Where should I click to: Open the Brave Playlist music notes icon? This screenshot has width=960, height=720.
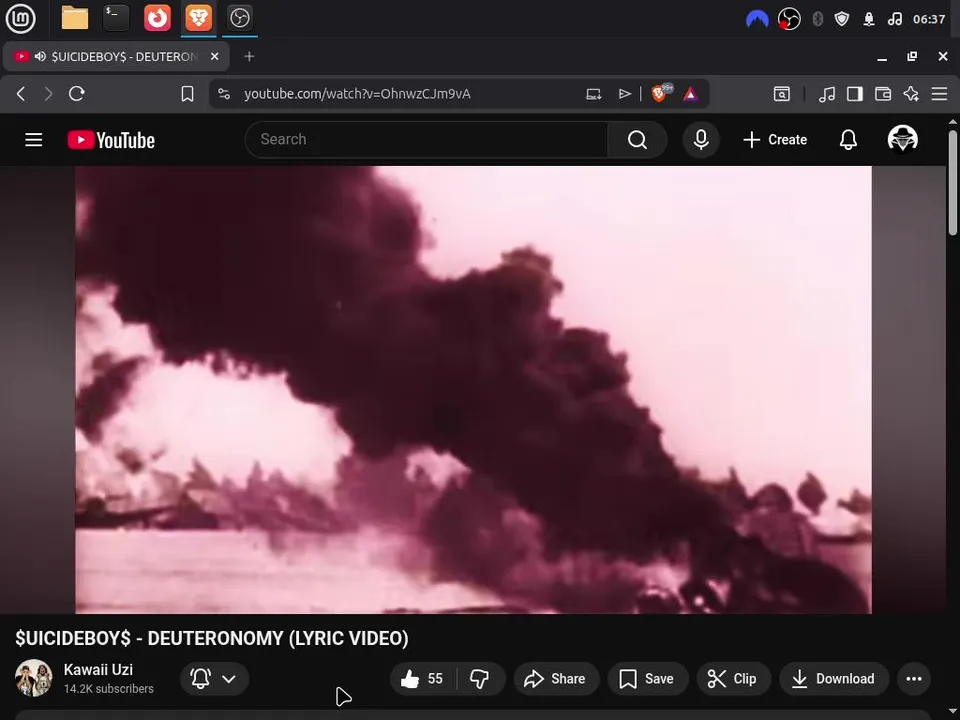click(827, 94)
